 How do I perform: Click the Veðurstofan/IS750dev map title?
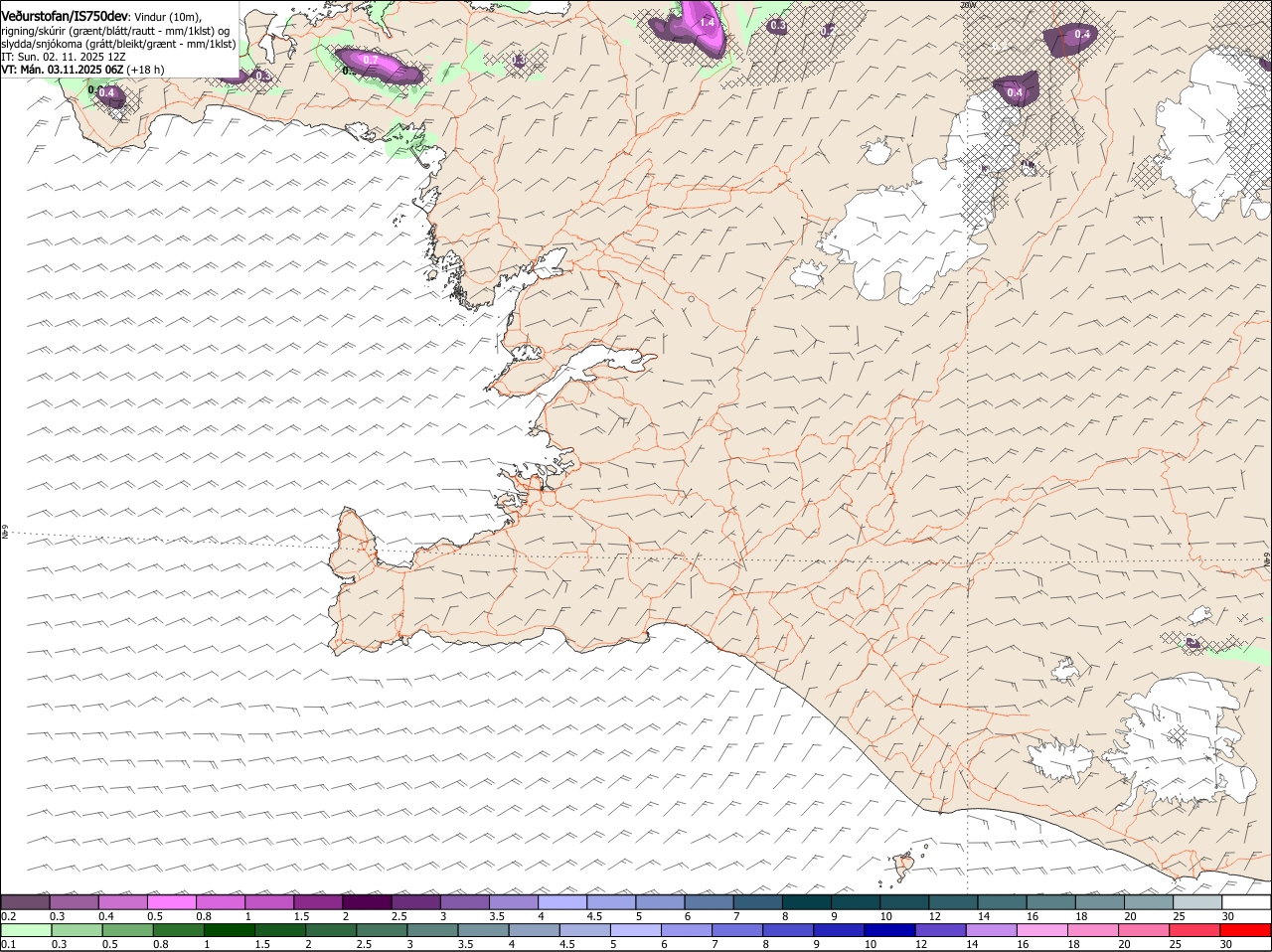65,16
